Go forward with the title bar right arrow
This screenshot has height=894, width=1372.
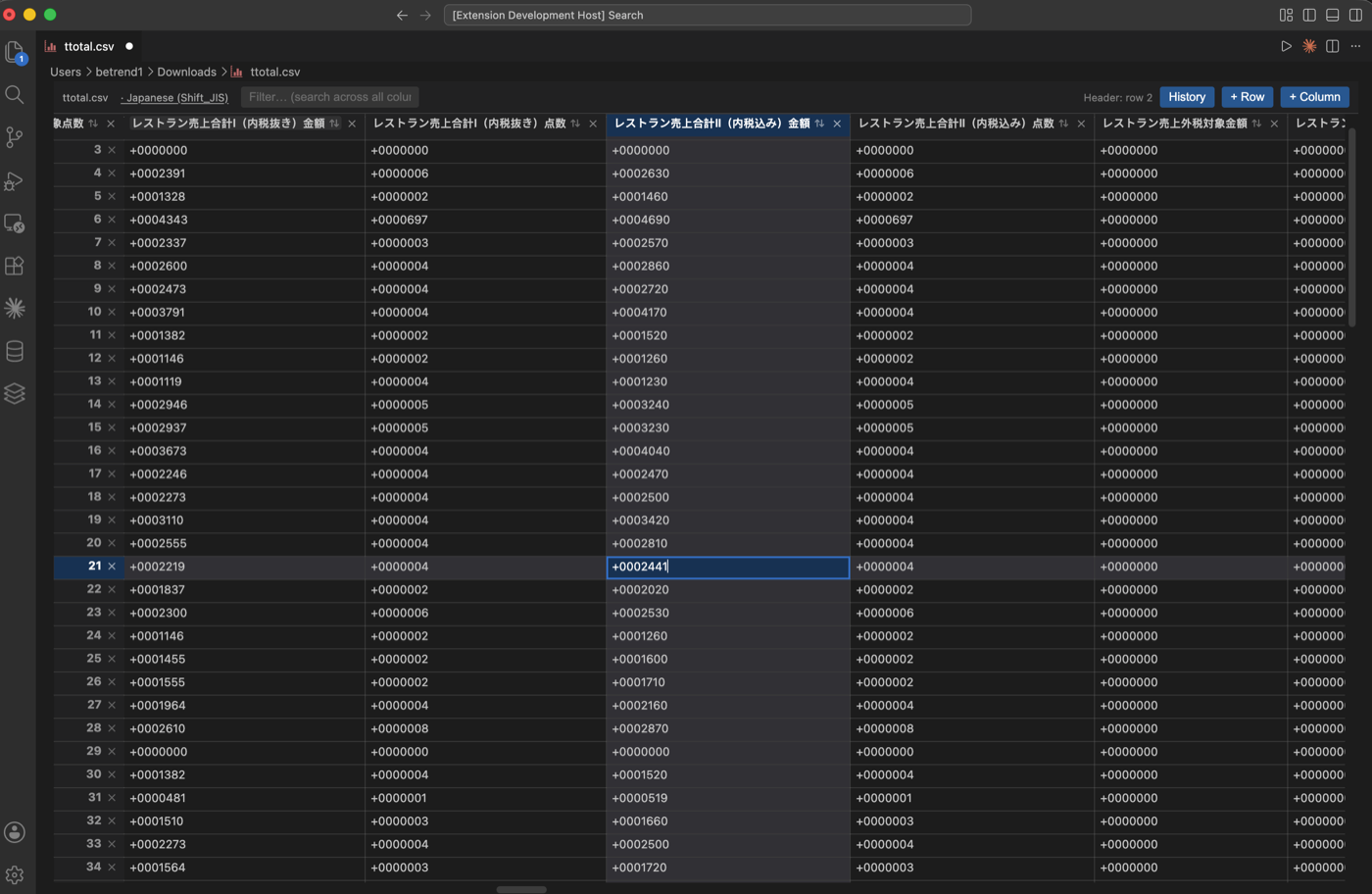pyautogui.click(x=425, y=15)
